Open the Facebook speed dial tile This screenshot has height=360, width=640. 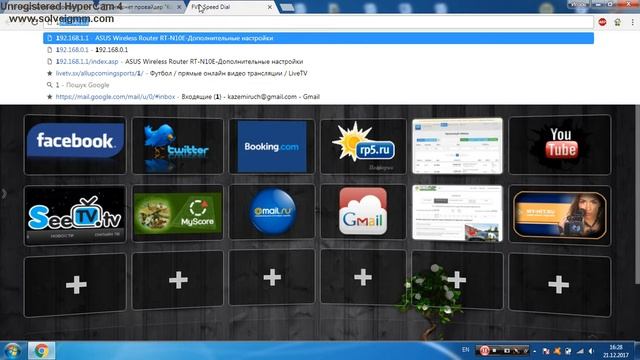[x=75, y=144]
